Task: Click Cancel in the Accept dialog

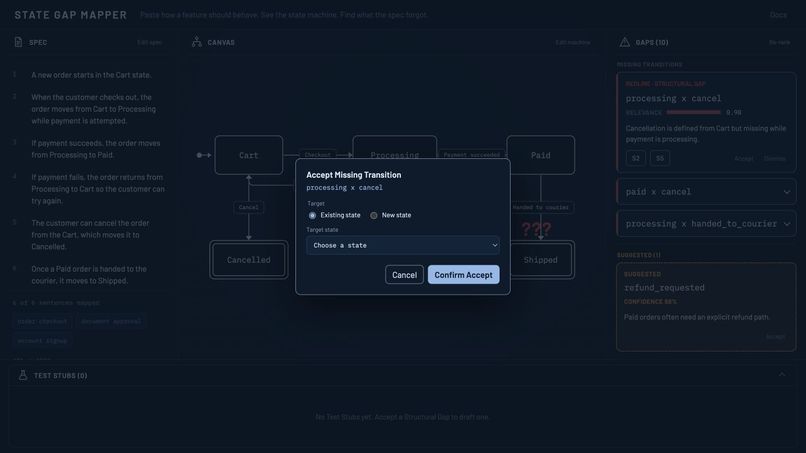Action: 405,275
